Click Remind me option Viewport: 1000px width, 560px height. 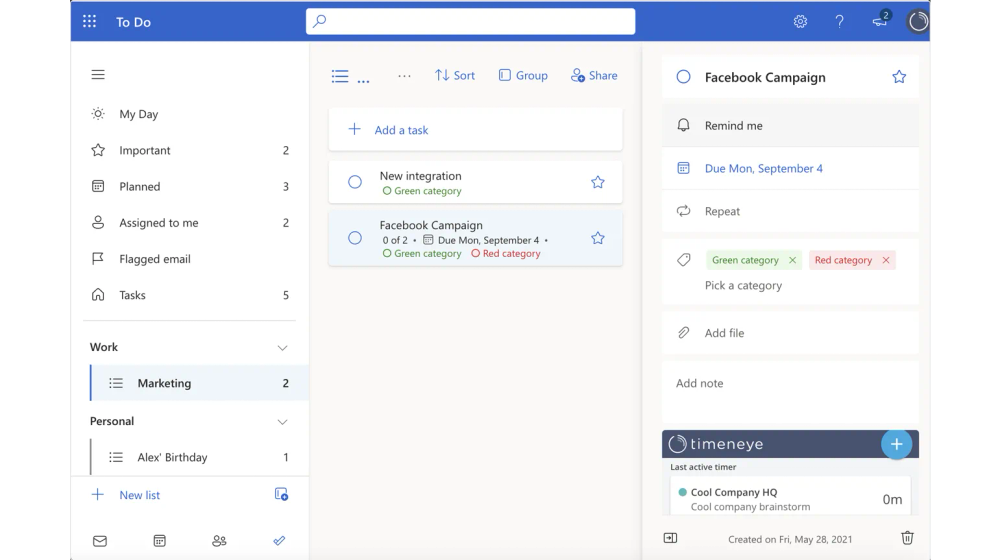click(790, 126)
